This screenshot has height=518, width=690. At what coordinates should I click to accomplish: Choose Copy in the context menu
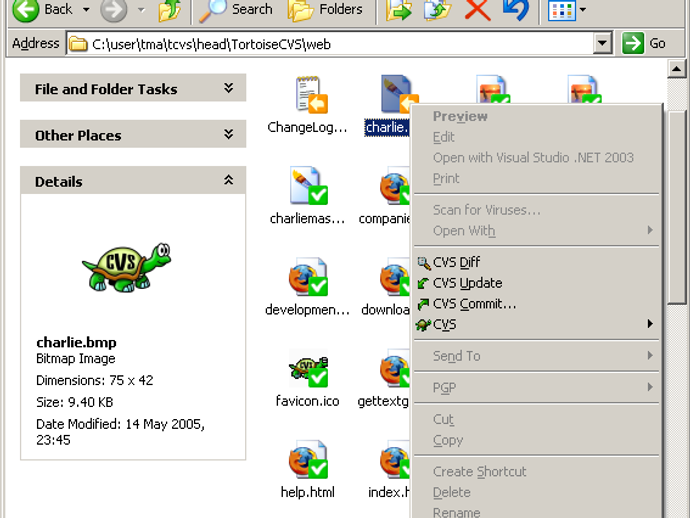click(536, 440)
